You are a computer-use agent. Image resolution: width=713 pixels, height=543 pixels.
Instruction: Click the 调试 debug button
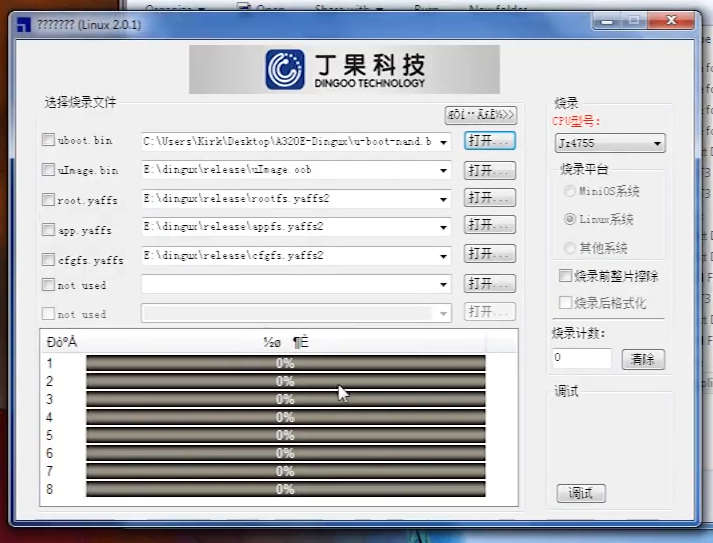tap(581, 493)
